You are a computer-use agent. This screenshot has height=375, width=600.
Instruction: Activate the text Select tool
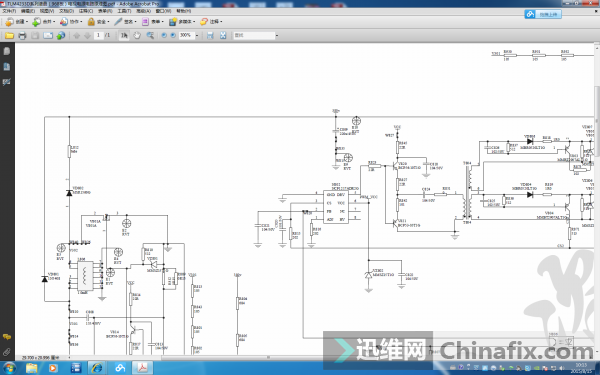point(124,36)
